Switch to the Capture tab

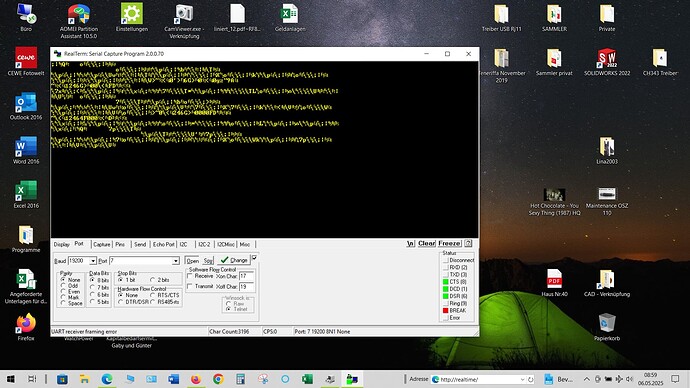pos(102,244)
